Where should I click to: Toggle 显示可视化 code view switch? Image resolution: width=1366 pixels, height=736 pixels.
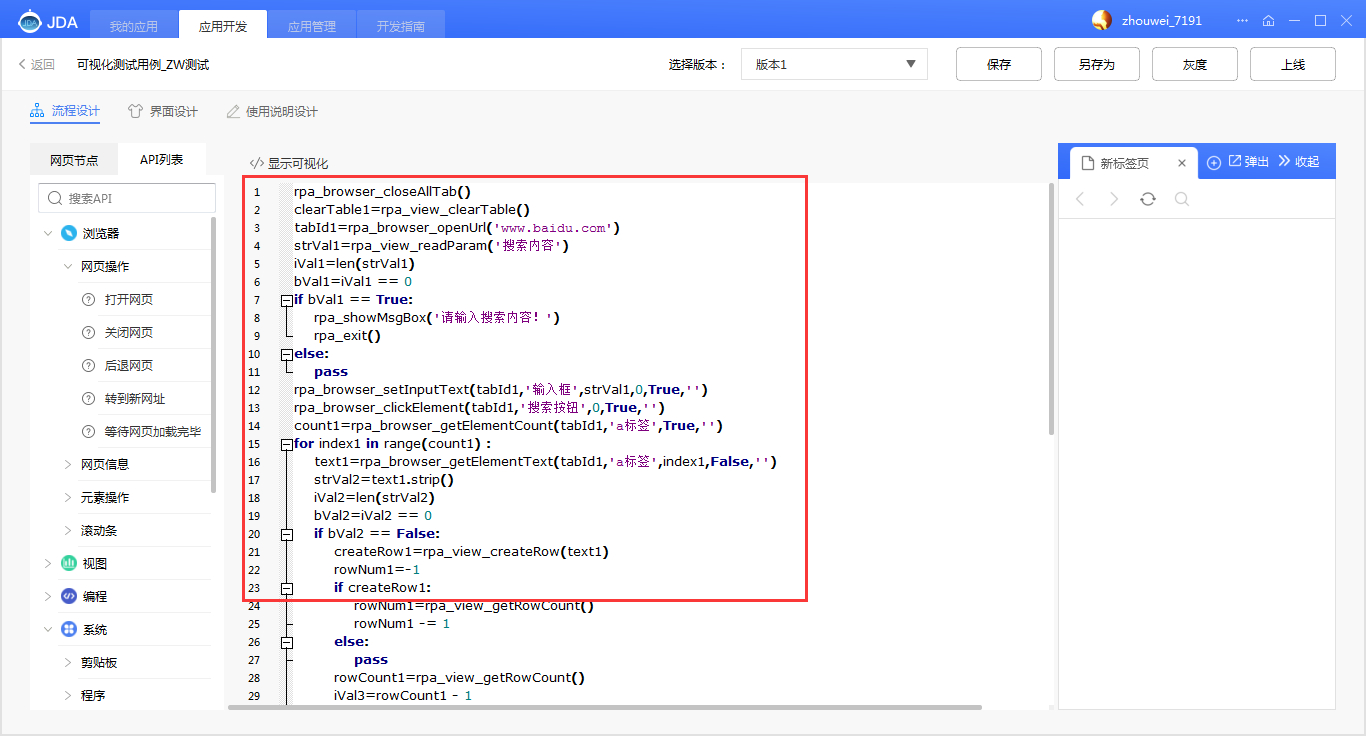(x=289, y=163)
